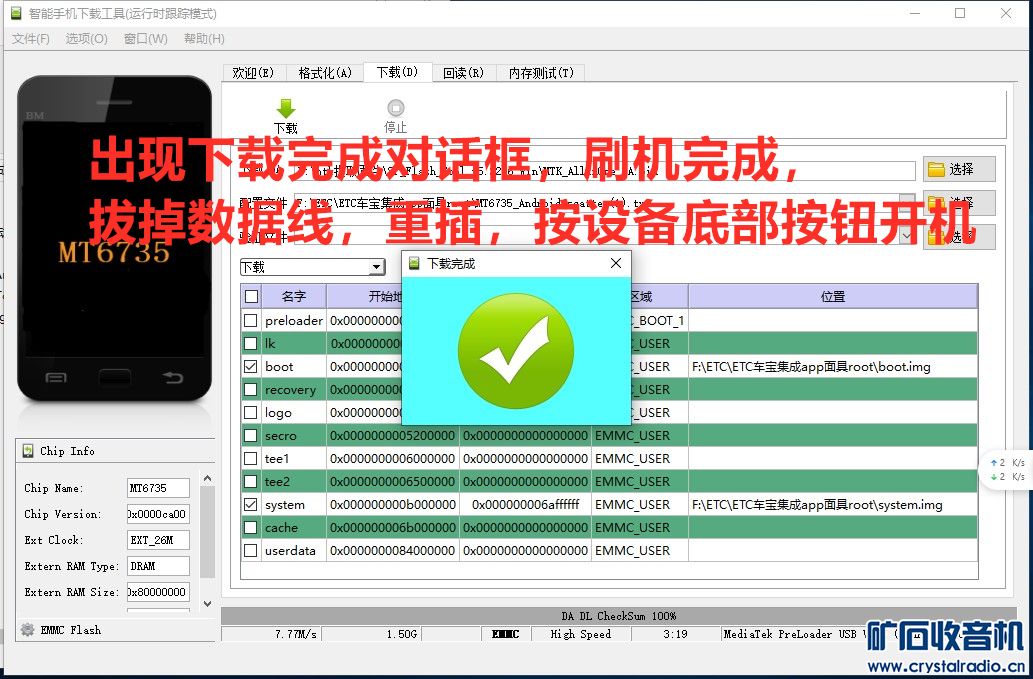
Task: Click the MT6735 phone image
Action: (x=115, y=238)
